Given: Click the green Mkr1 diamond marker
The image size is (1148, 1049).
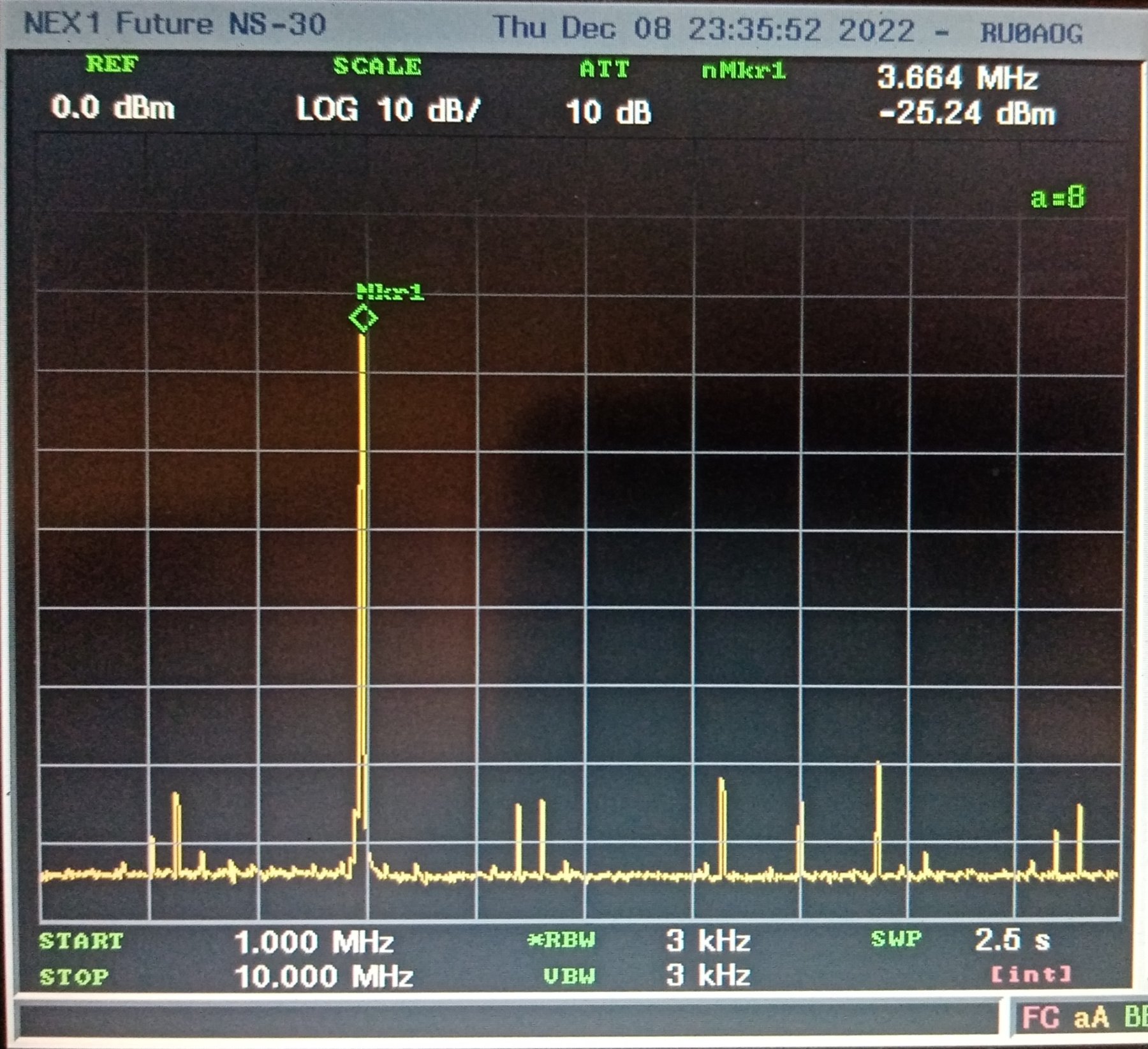Looking at the screenshot, I should pyautogui.click(x=364, y=318).
